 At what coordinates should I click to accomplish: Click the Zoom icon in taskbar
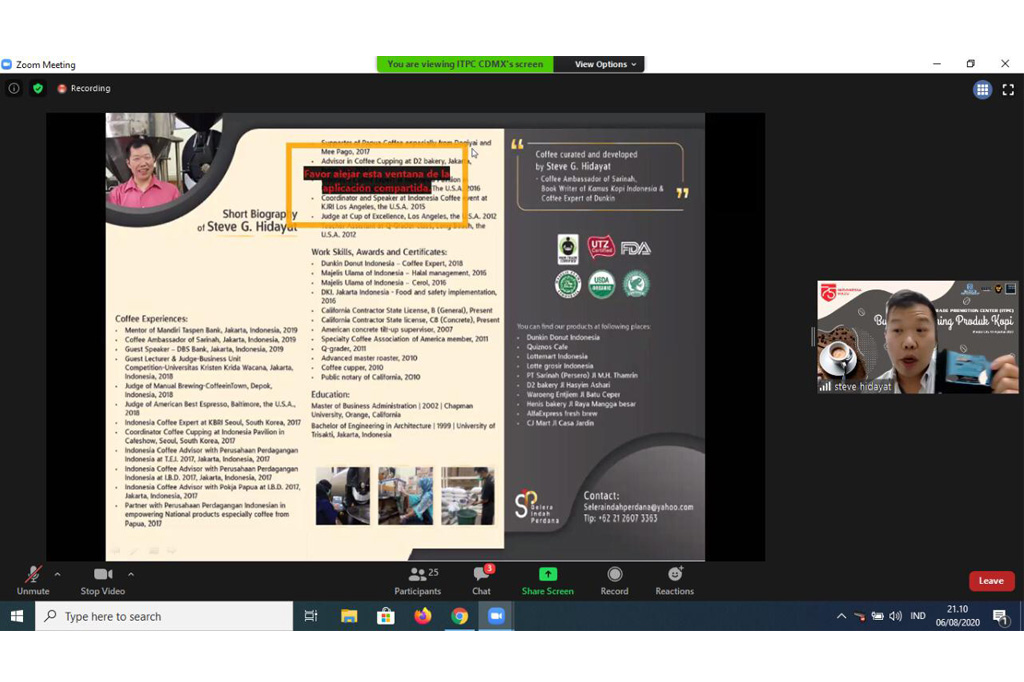pyautogui.click(x=496, y=616)
